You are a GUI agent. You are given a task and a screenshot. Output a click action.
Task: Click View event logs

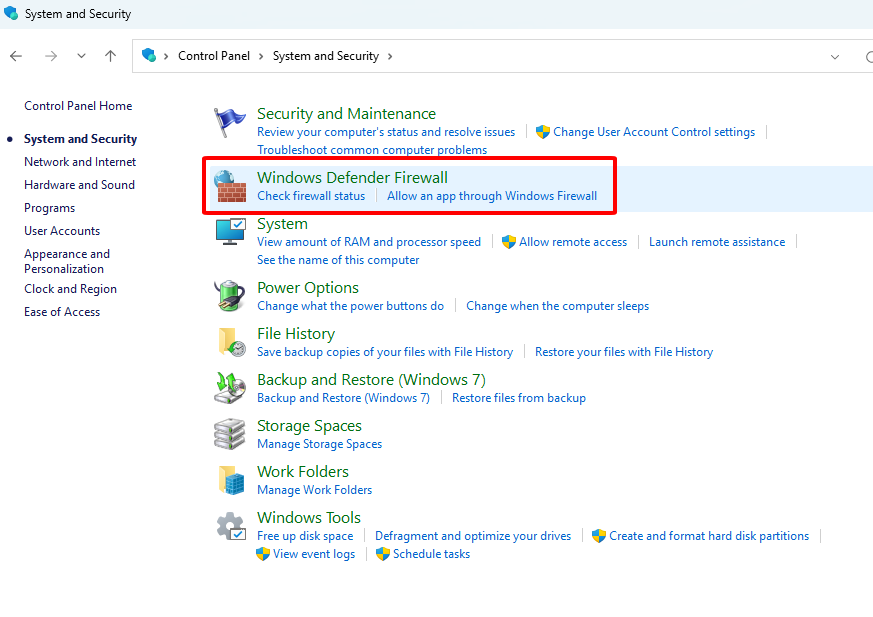(x=313, y=554)
